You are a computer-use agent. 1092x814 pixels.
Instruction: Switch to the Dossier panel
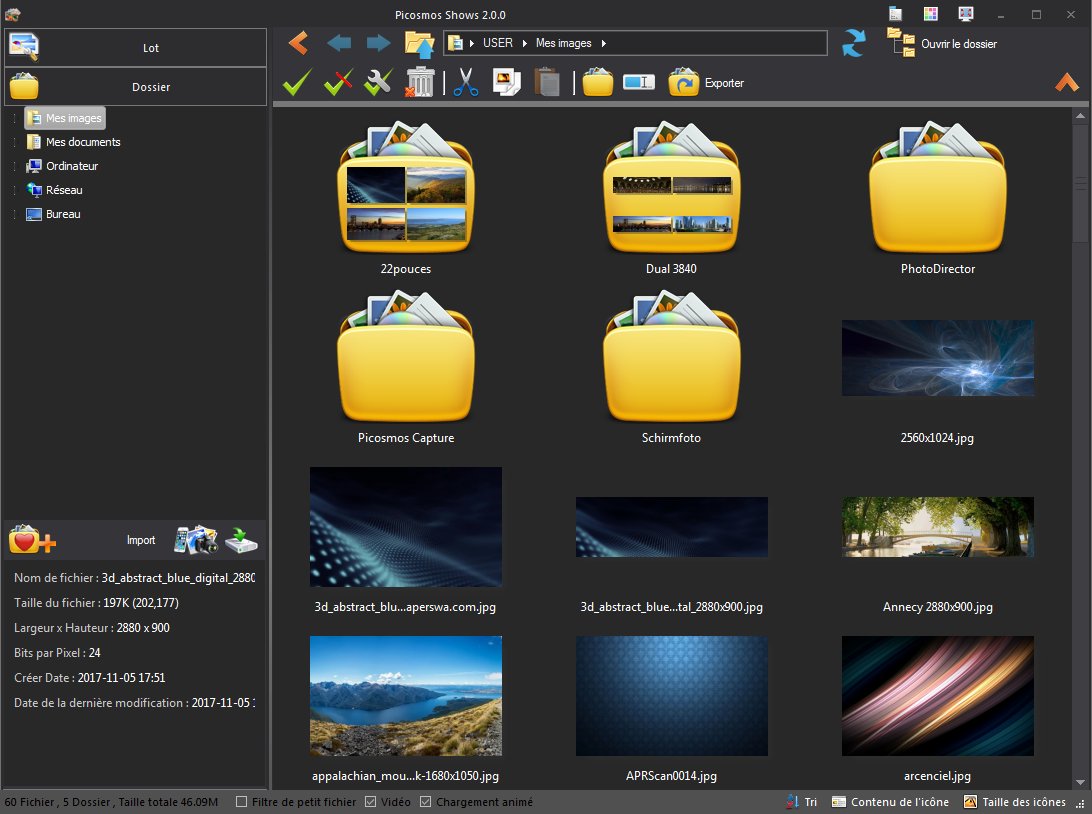coord(136,86)
